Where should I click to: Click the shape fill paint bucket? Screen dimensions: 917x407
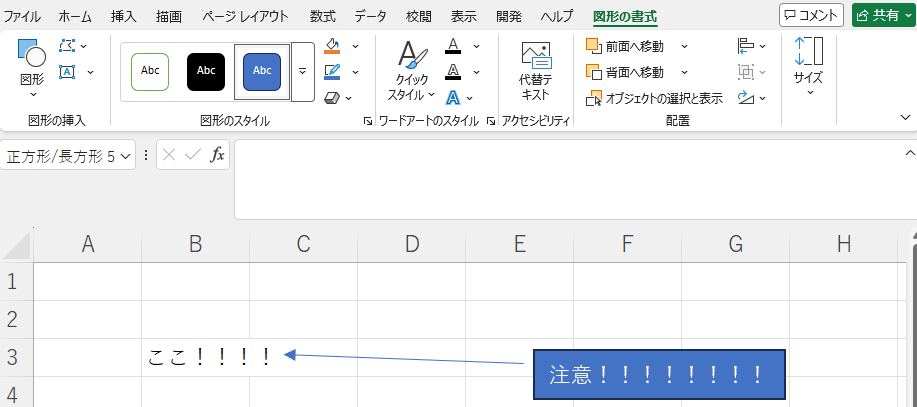(x=332, y=46)
